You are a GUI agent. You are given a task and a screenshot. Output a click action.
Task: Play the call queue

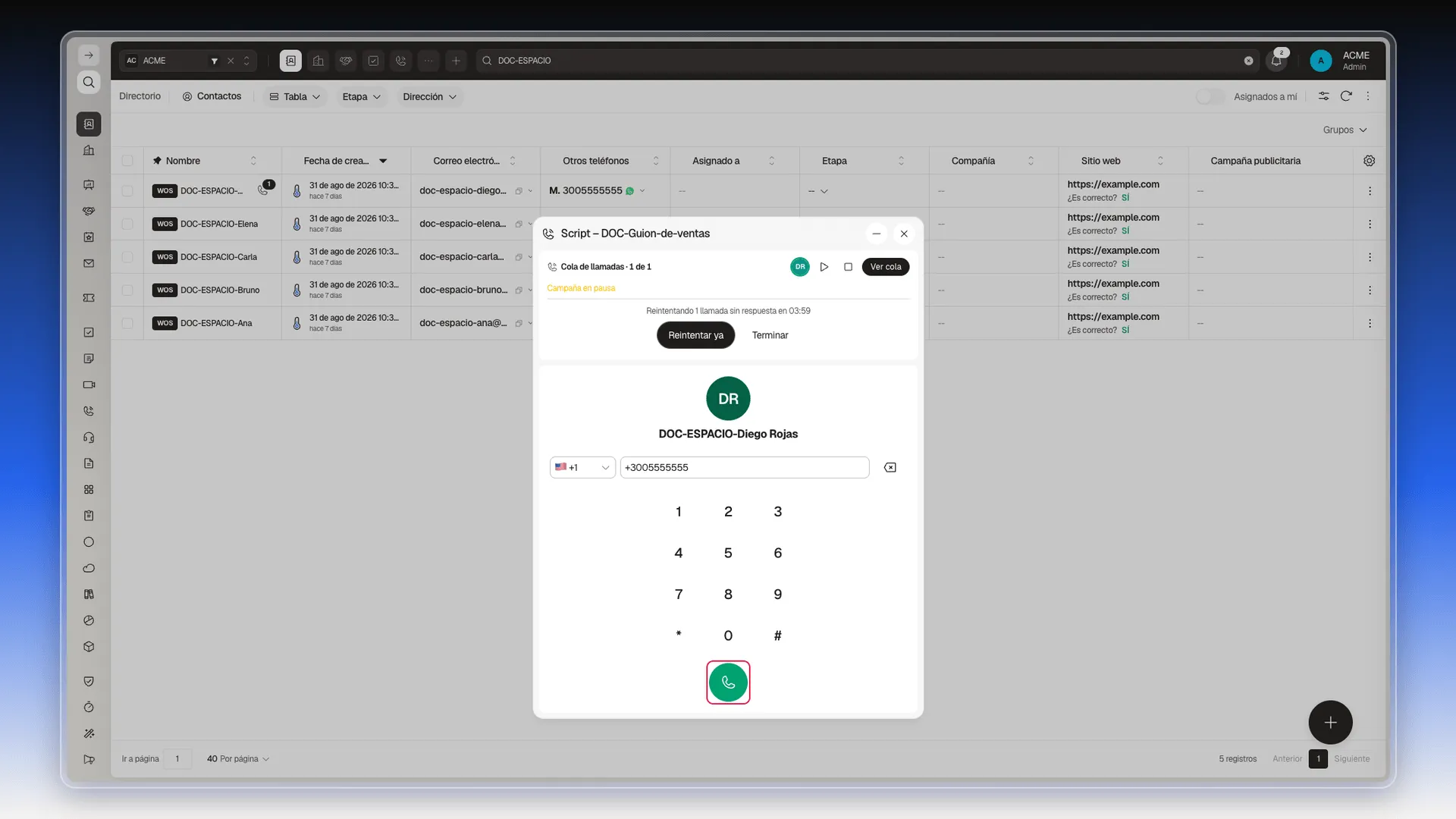[x=824, y=267]
